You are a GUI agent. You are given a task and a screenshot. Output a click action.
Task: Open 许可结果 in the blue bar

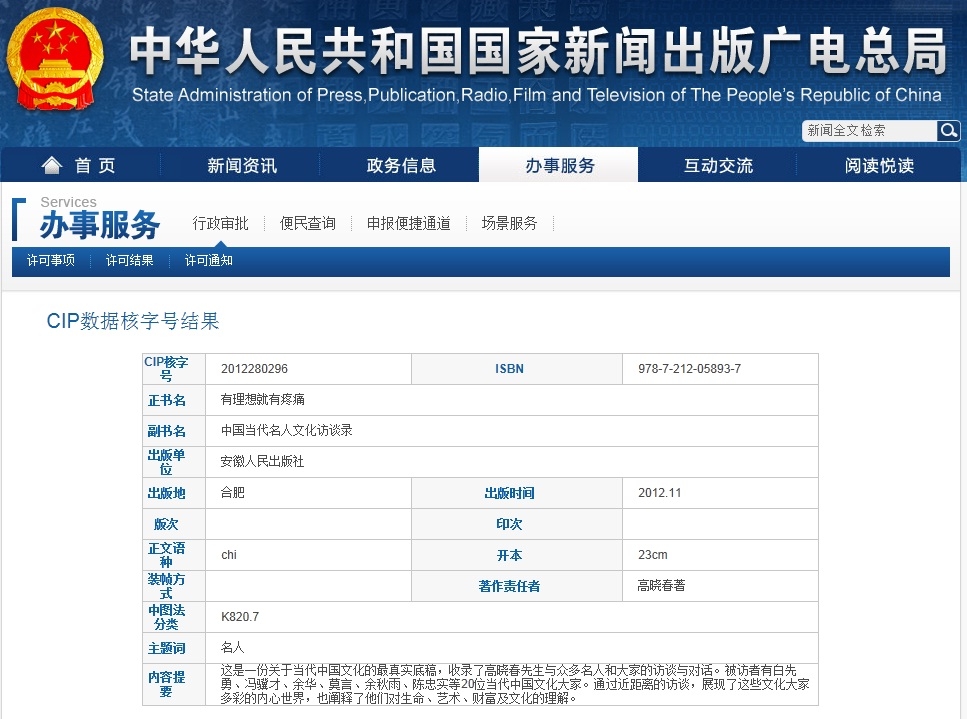coord(129,260)
